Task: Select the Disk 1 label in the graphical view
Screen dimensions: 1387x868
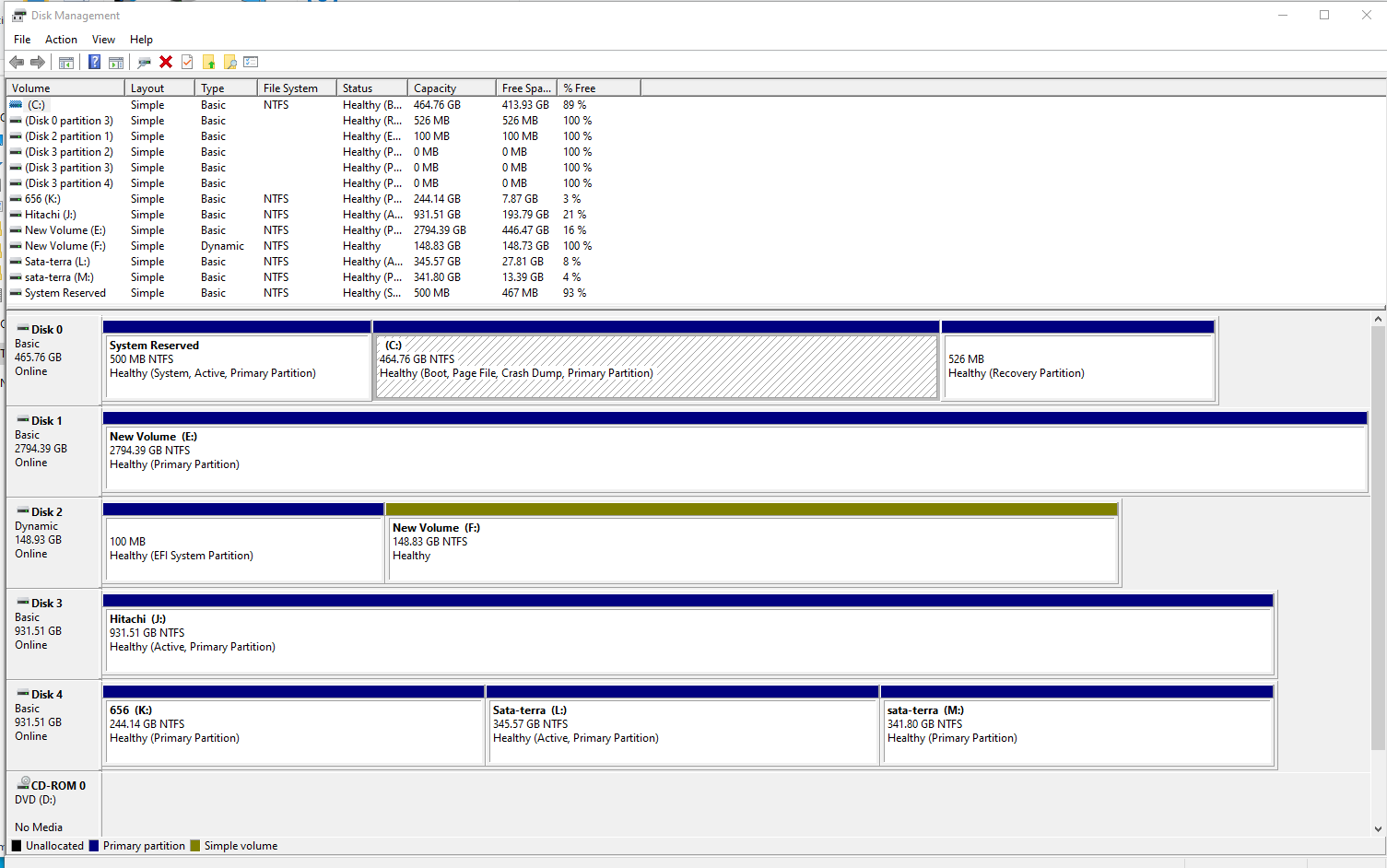Action: (53, 452)
